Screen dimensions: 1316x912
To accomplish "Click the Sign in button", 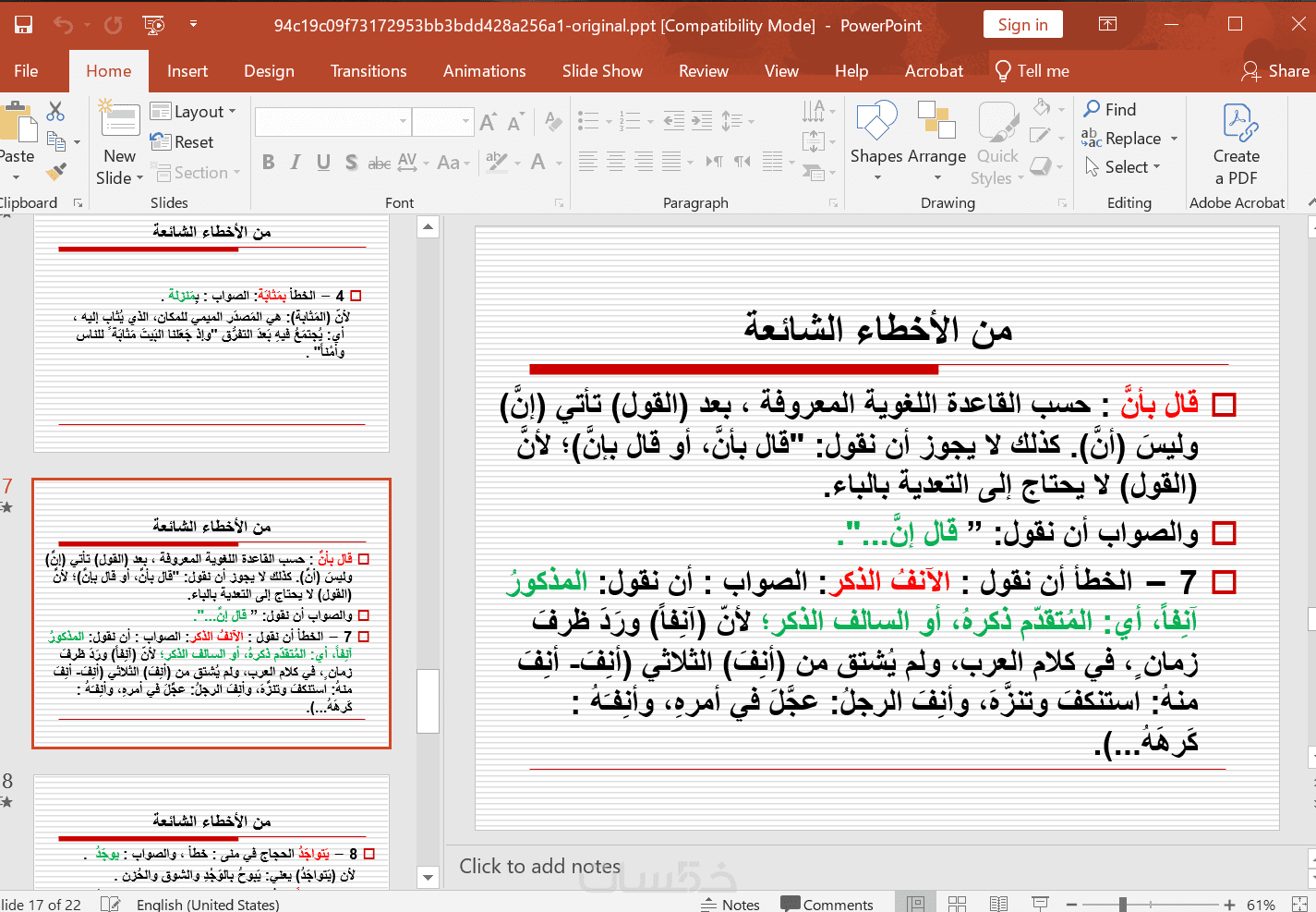I will [1022, 25].
